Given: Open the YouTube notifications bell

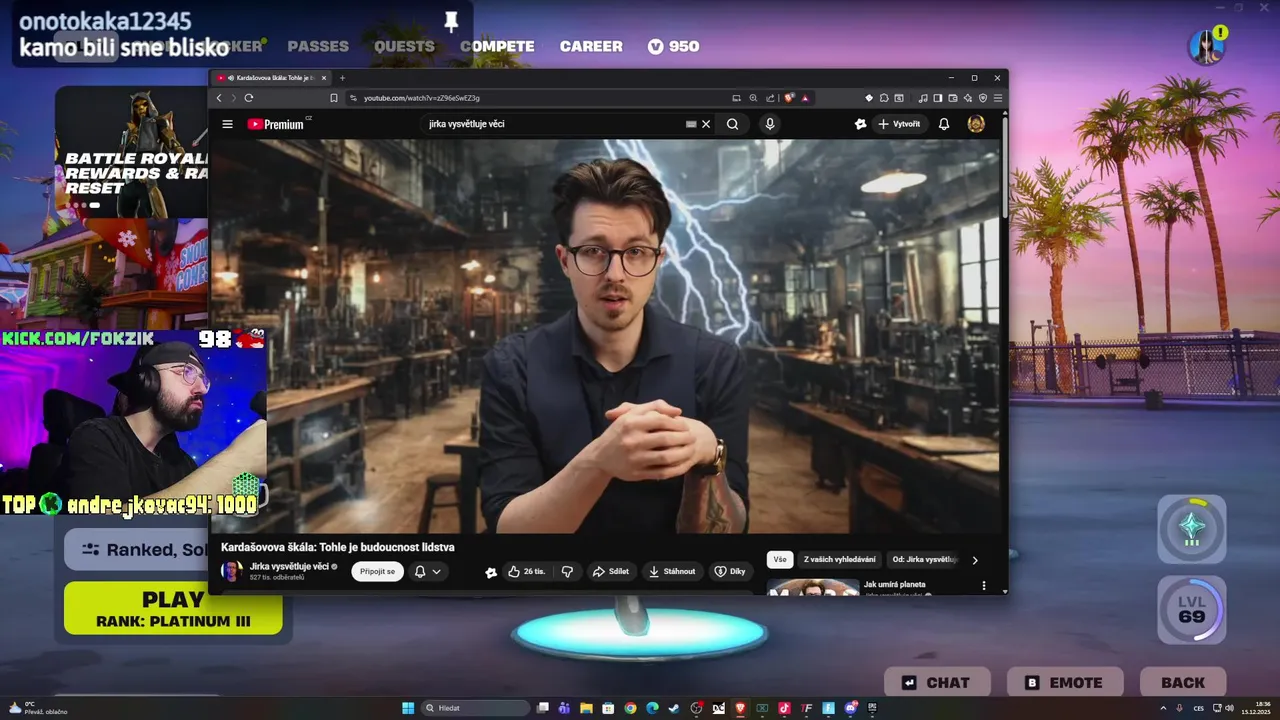Looking at the screenshot, I should (943, 124).
